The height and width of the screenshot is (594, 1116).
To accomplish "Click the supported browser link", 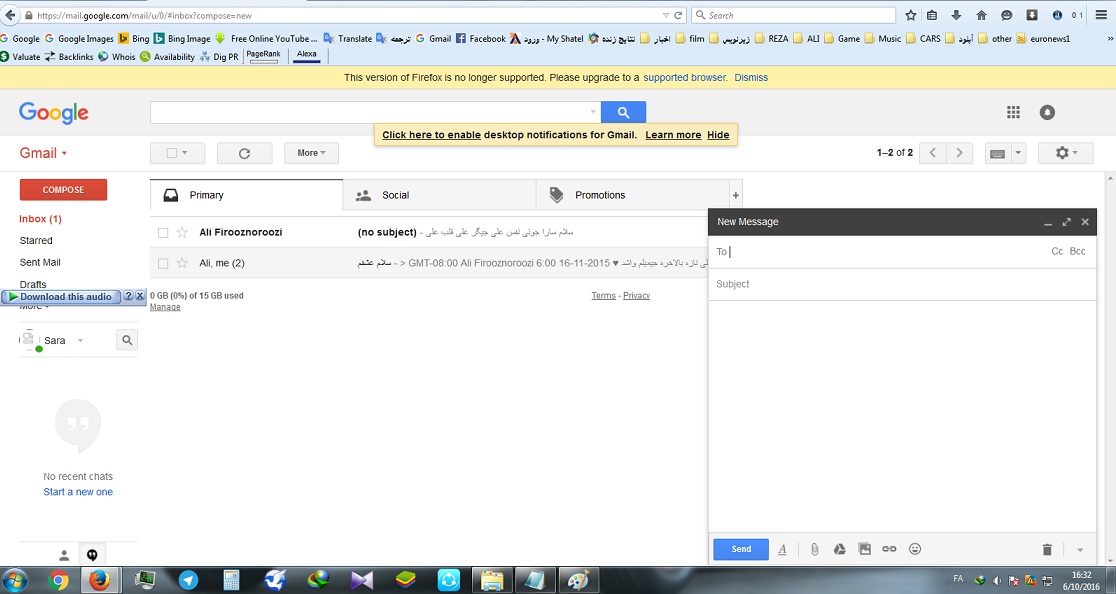I will [685, 78].
